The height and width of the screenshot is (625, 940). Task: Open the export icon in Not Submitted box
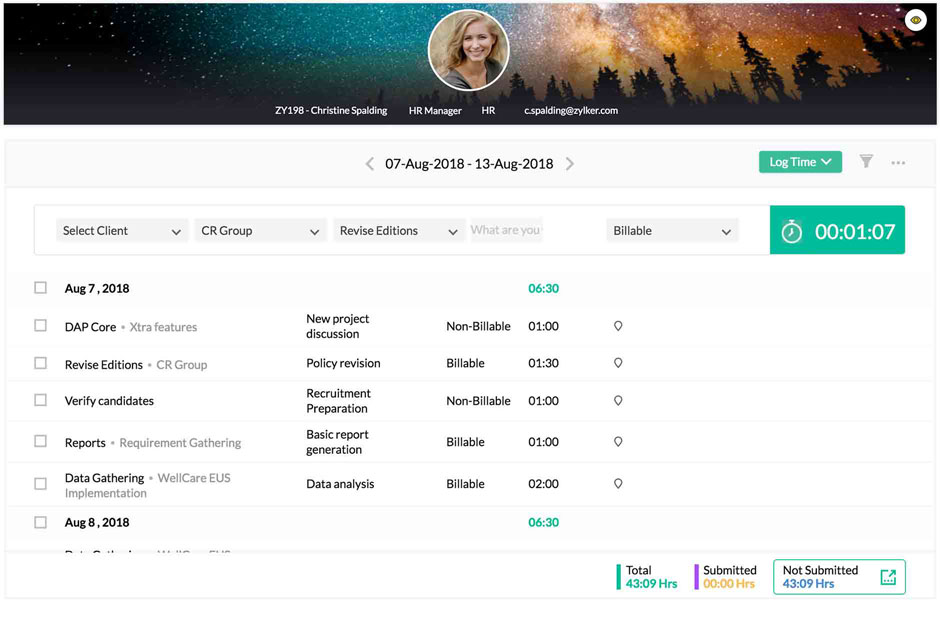click(x=888, y=576)
